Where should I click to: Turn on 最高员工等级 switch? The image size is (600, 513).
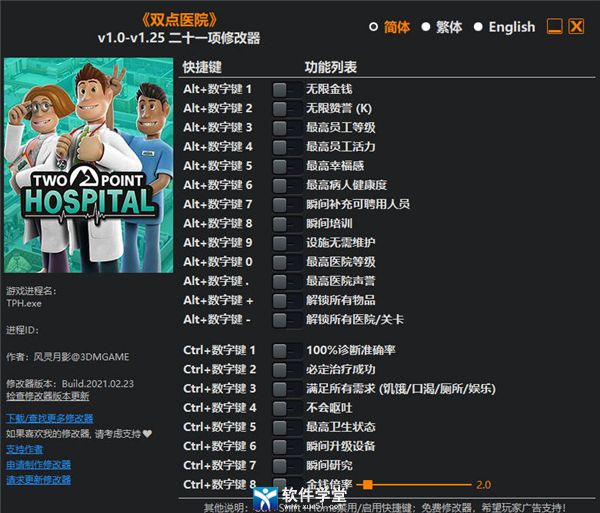click(x=287, y=128)
